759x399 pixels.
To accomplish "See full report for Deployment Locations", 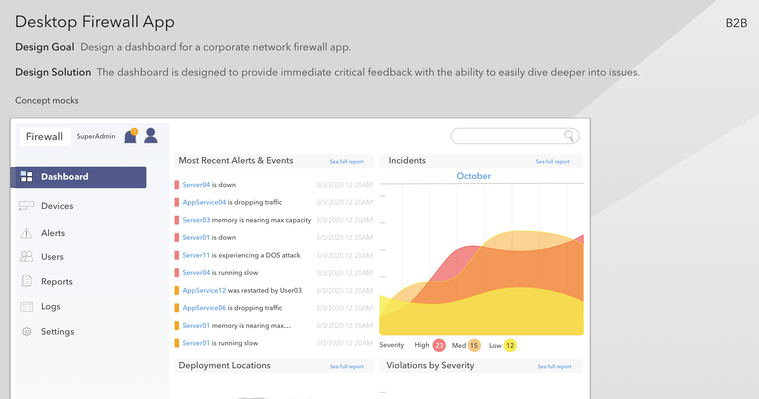I will 347,367.
